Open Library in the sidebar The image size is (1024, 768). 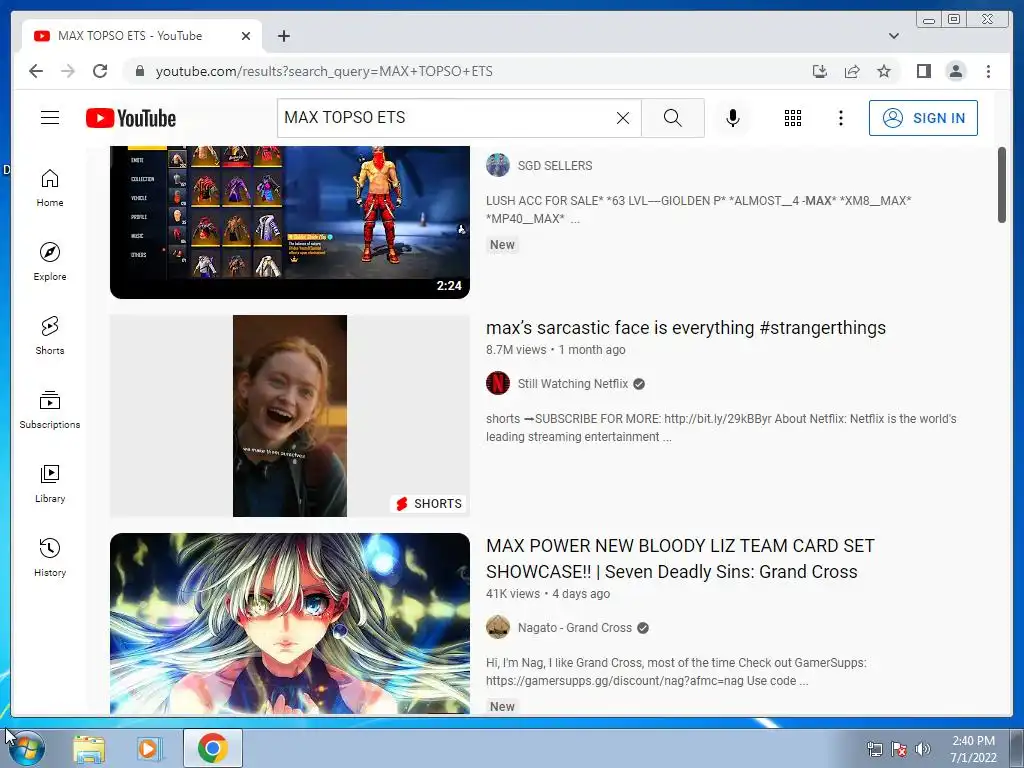click(x=50, y=483)
